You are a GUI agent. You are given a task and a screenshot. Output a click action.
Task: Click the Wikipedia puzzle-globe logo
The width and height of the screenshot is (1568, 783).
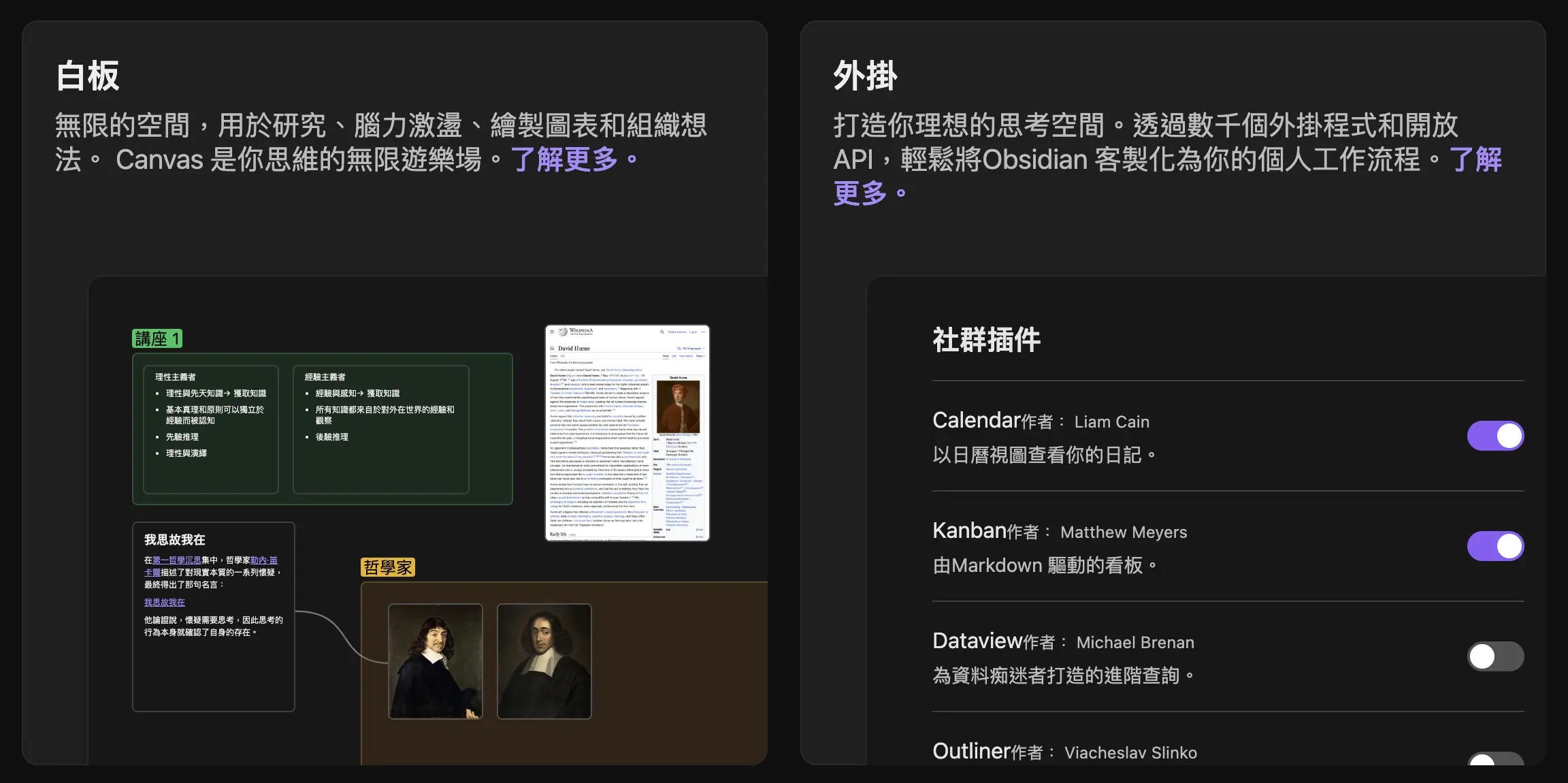tap(563, 332)
